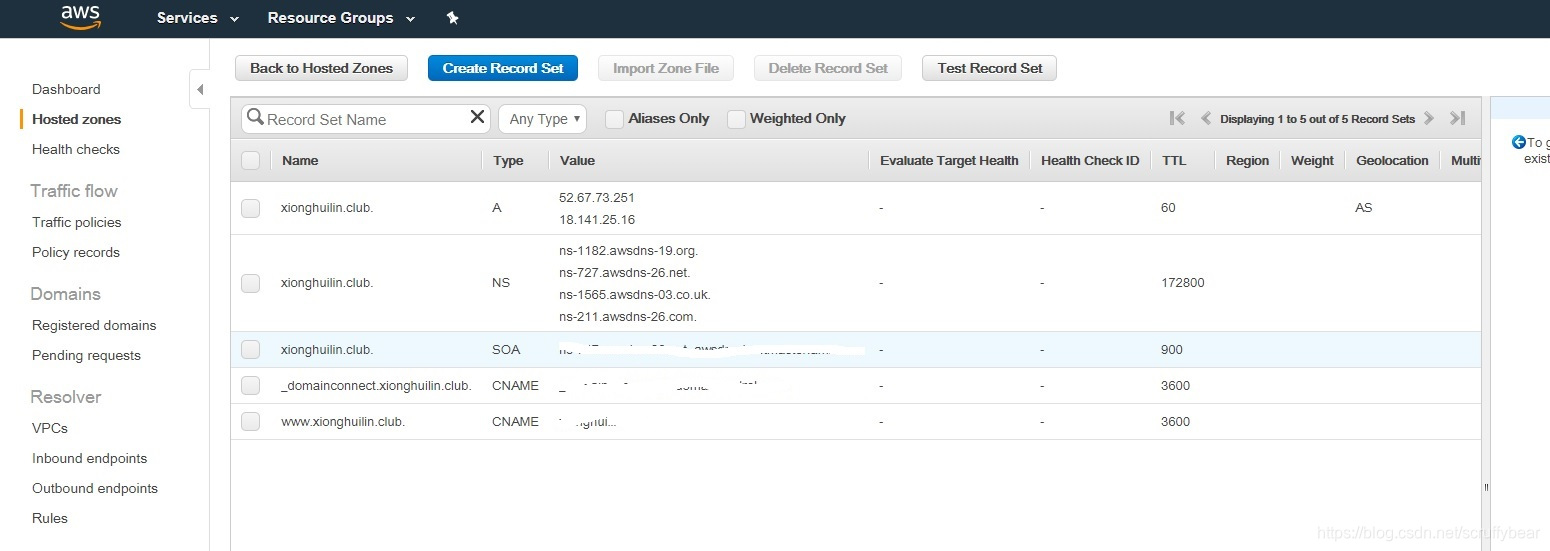The height and width of the screenshot is (551, 1550).
Task: Click the magnifier search icon
Action: tap(255, 118)
